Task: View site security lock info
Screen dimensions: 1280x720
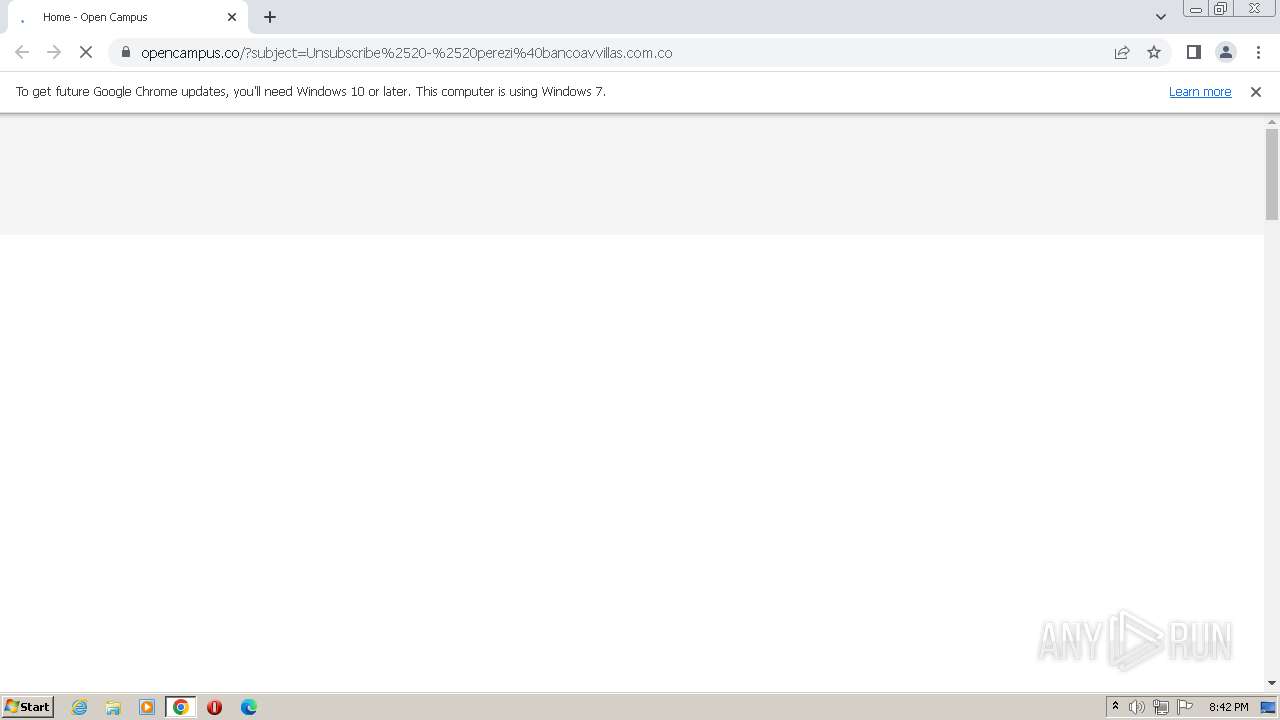Action: point(125,52)
